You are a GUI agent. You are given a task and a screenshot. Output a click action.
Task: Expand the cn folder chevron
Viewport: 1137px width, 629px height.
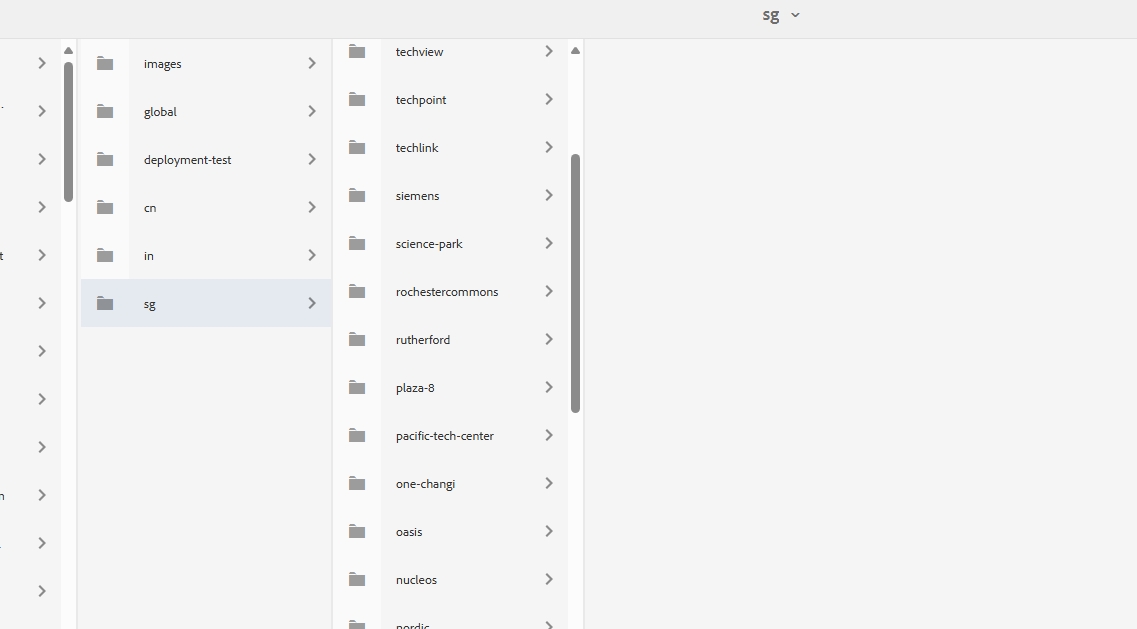[x=312, y=207]
